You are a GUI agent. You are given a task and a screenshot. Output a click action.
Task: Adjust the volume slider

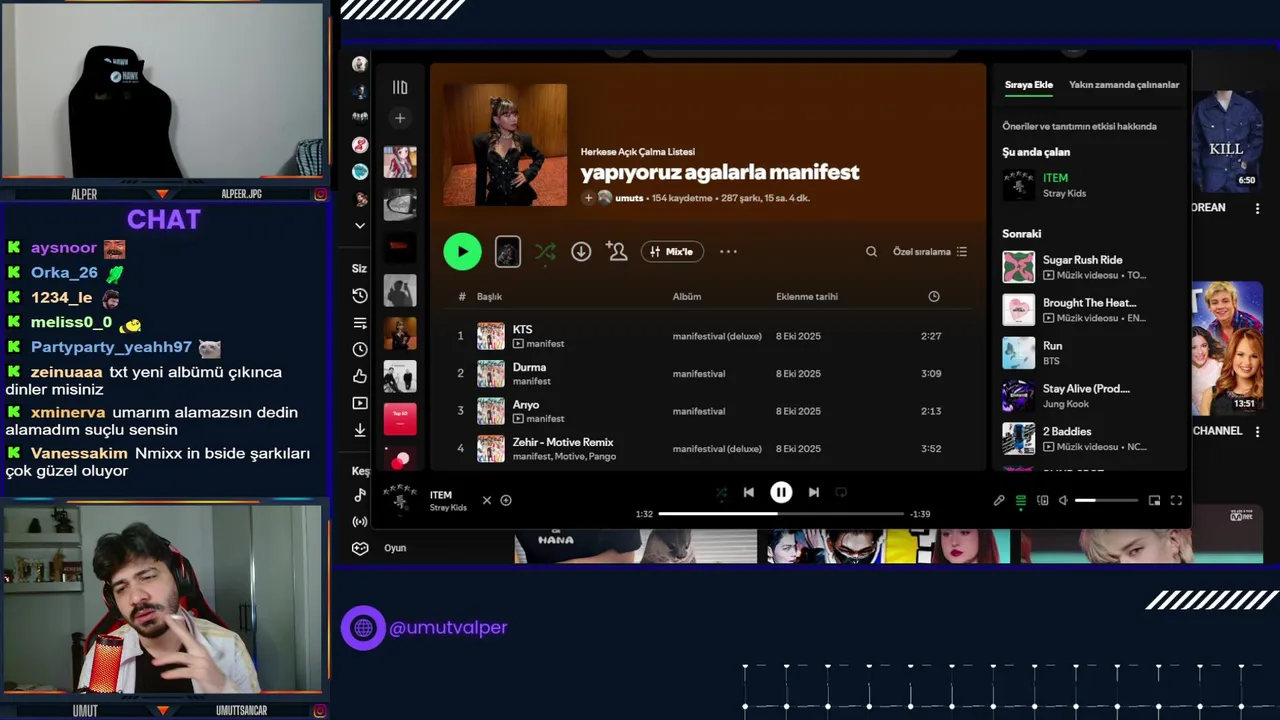coord(1106,501)
